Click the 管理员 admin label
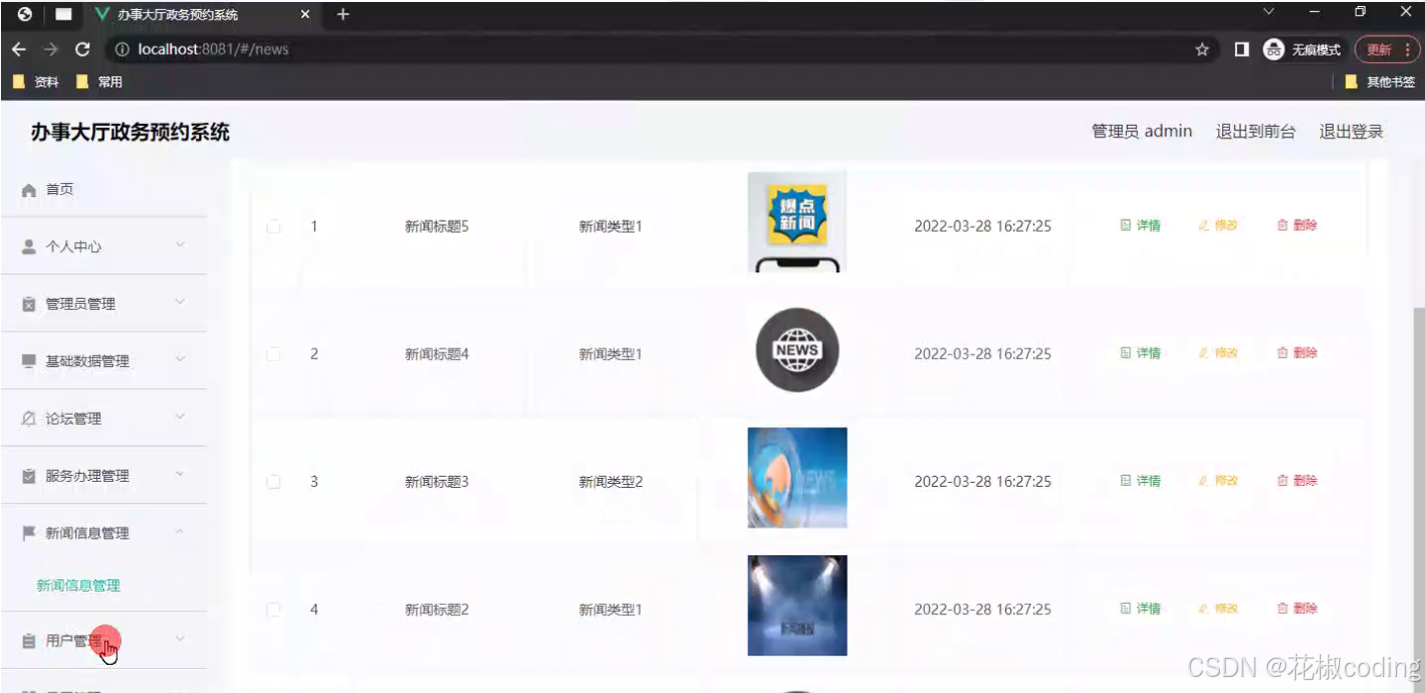This screenshot has width=1425, height=693. (1142, 131)
